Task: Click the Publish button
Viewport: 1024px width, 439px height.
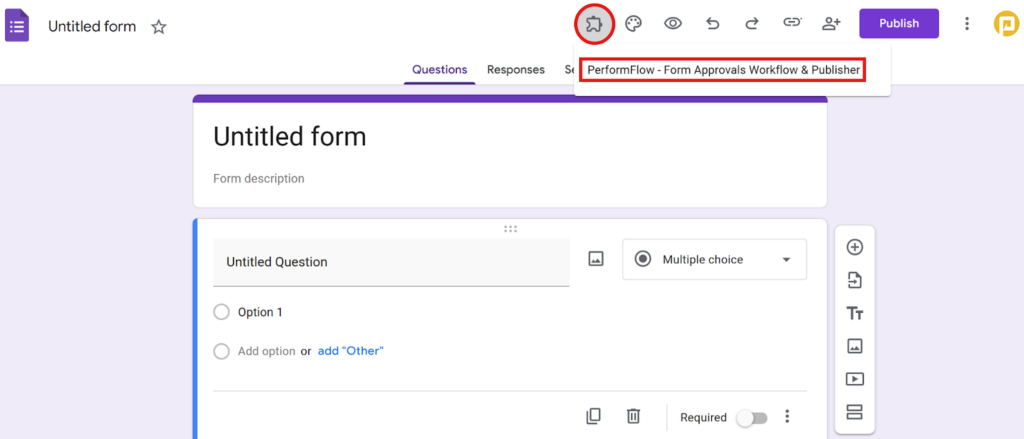Action: point(898,24)
